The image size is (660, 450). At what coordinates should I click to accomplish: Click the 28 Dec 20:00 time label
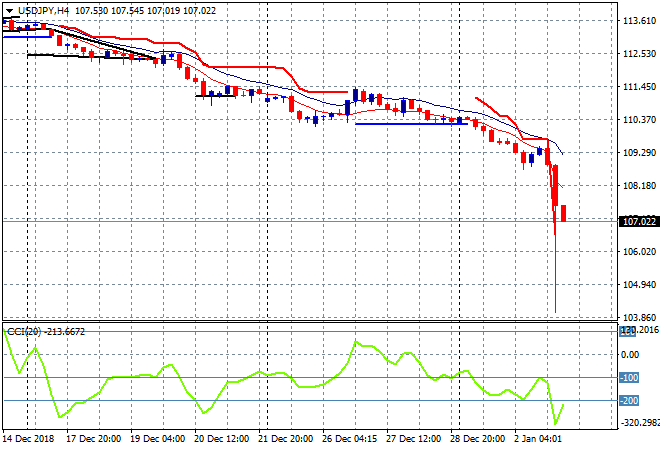477,439
